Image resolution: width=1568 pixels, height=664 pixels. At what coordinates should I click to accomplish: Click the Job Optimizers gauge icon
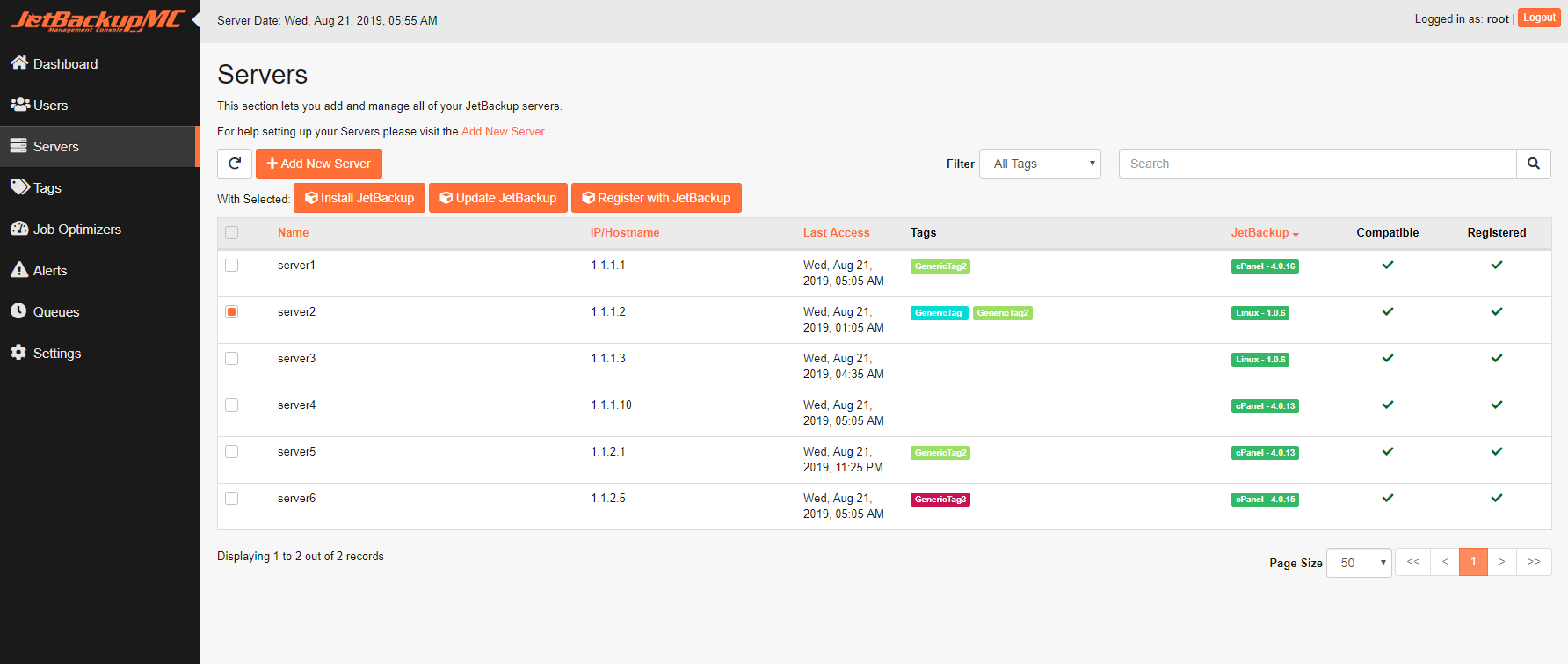point(19,228)
